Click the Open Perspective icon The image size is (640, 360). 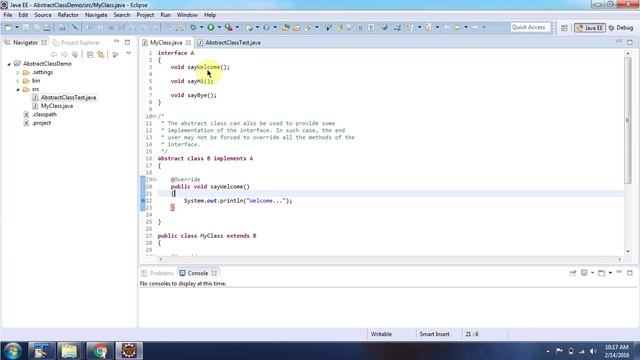[x=564, y=28]
